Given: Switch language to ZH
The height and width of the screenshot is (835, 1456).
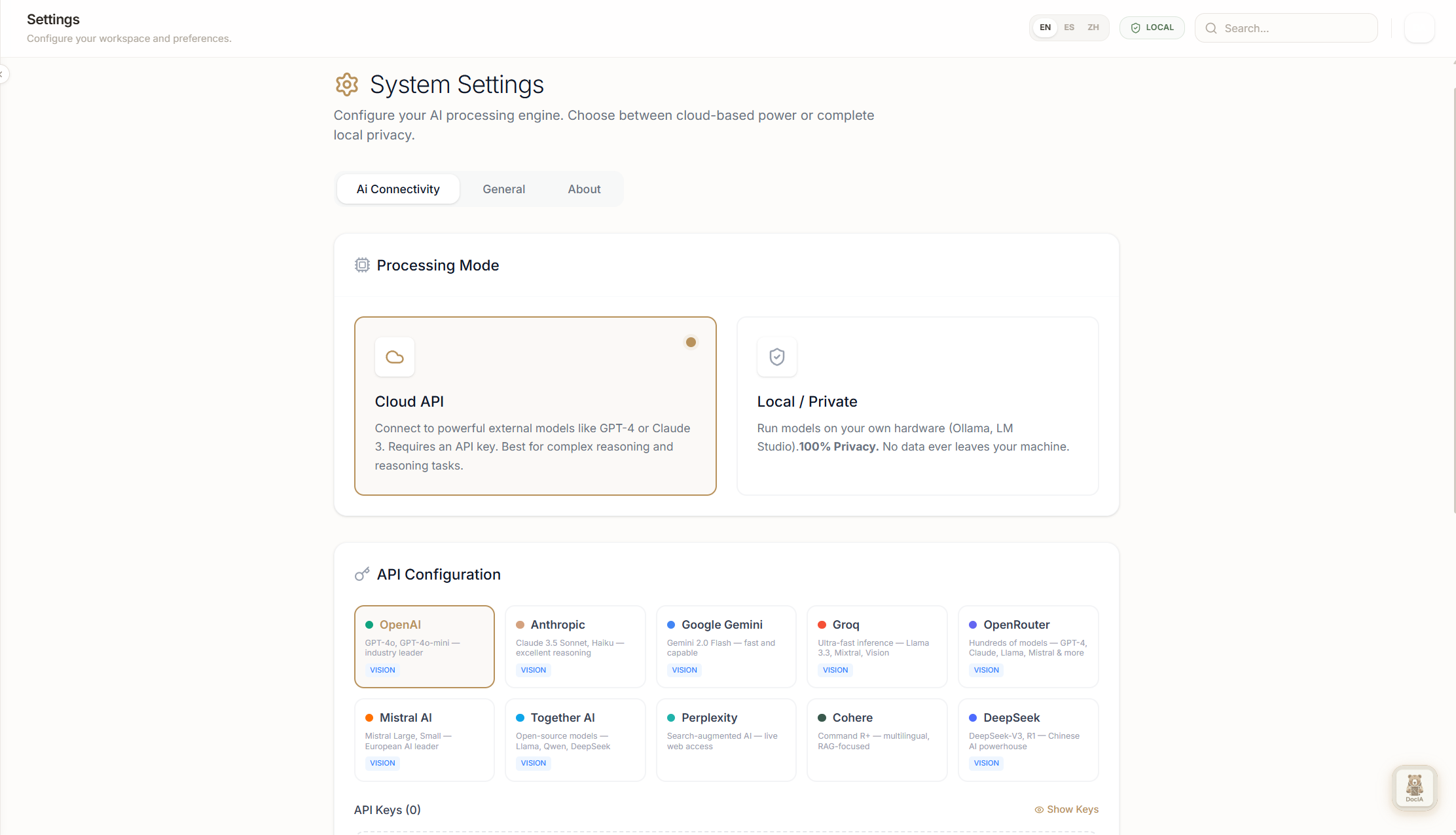Looking at the screenshot, I should (1093, 28).
